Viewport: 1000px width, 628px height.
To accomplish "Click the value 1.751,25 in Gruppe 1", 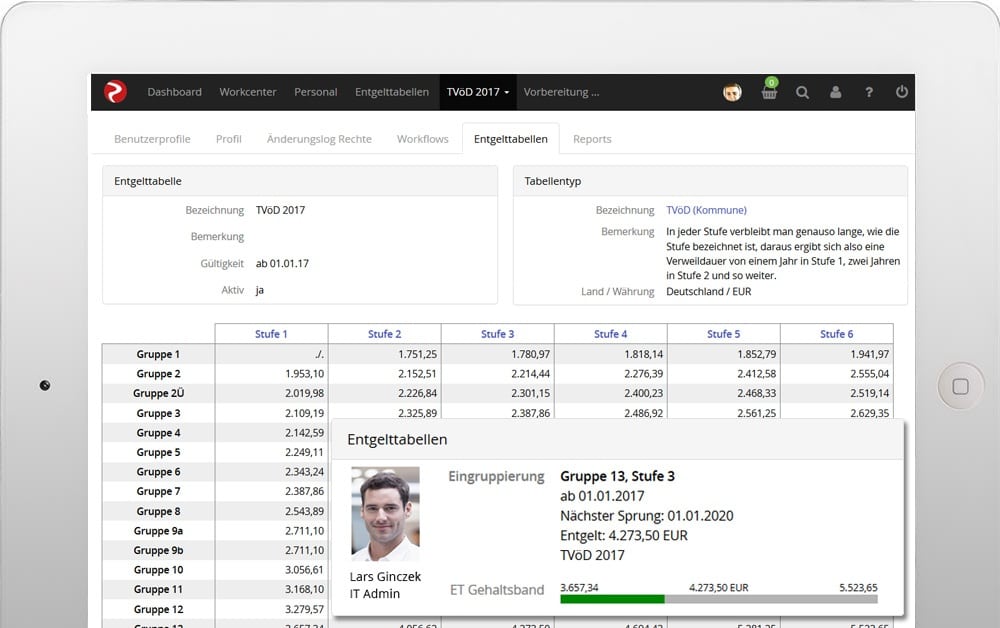I will [x=418, y=354].
